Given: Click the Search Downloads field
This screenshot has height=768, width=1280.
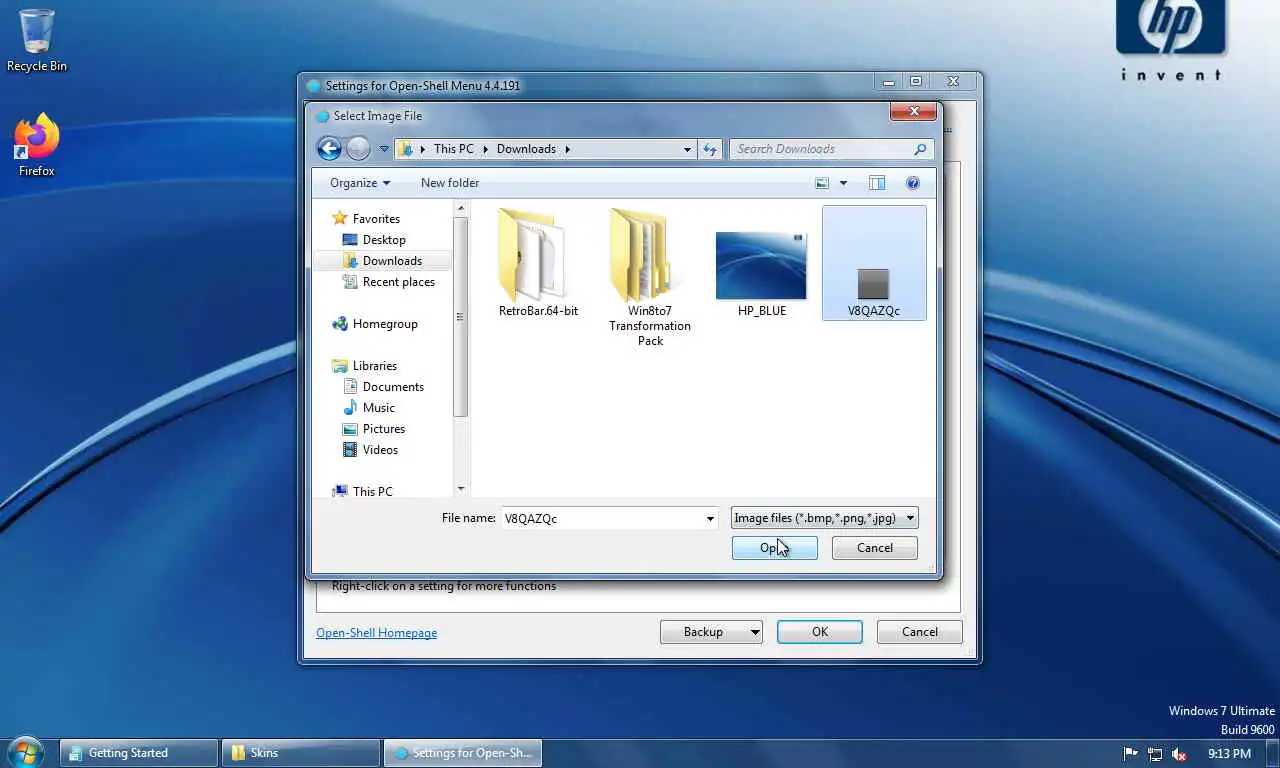Looking at the screenshot, I should click(x=821, y=149).
